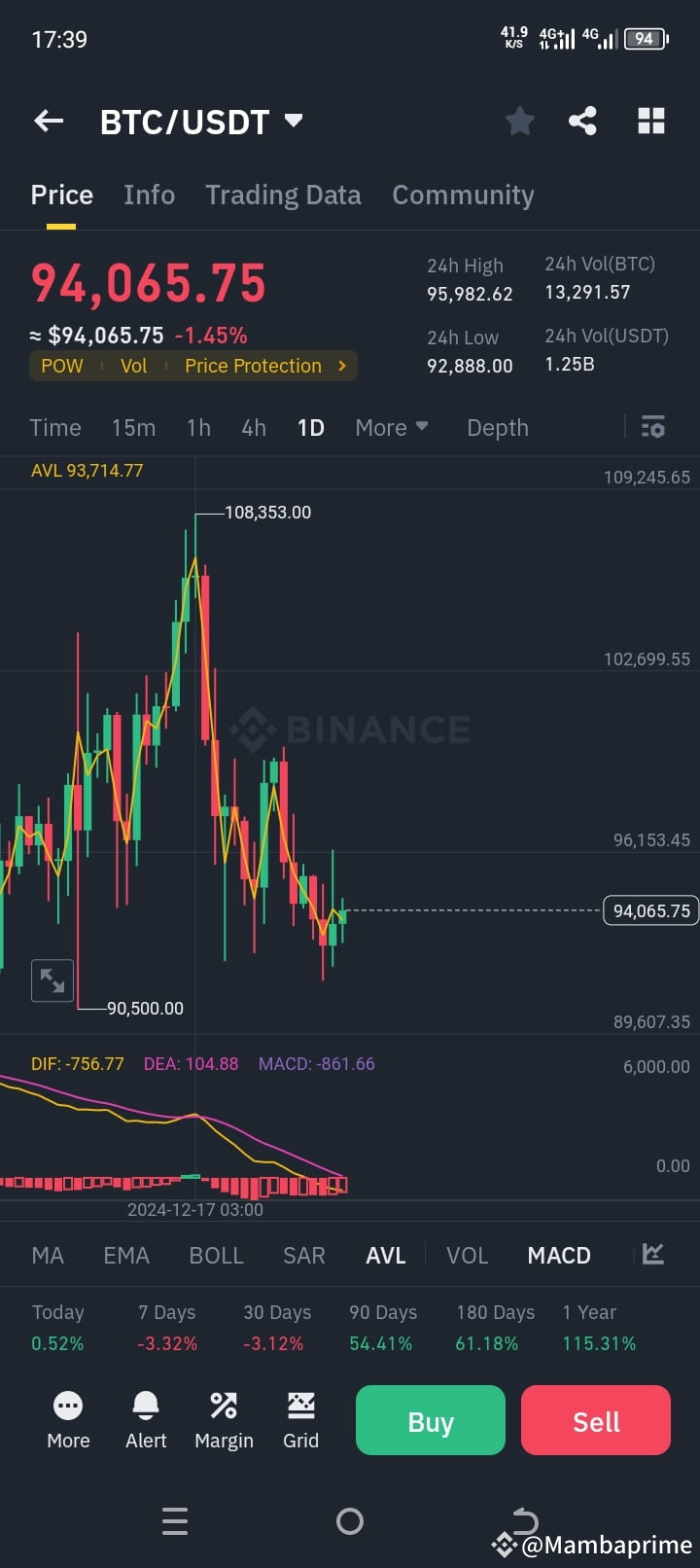Expand the chart to fullscreen

(x=52, y=980)
